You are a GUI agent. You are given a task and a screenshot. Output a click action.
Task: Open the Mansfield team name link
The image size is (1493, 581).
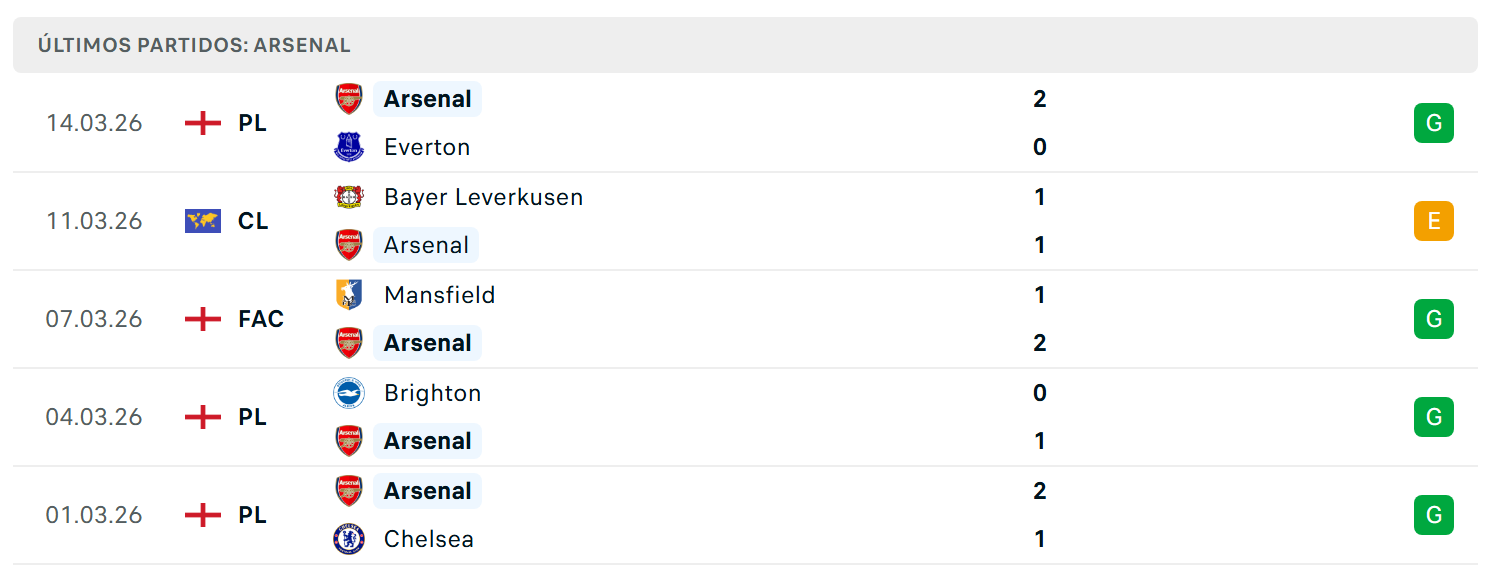tap(439, 295)
